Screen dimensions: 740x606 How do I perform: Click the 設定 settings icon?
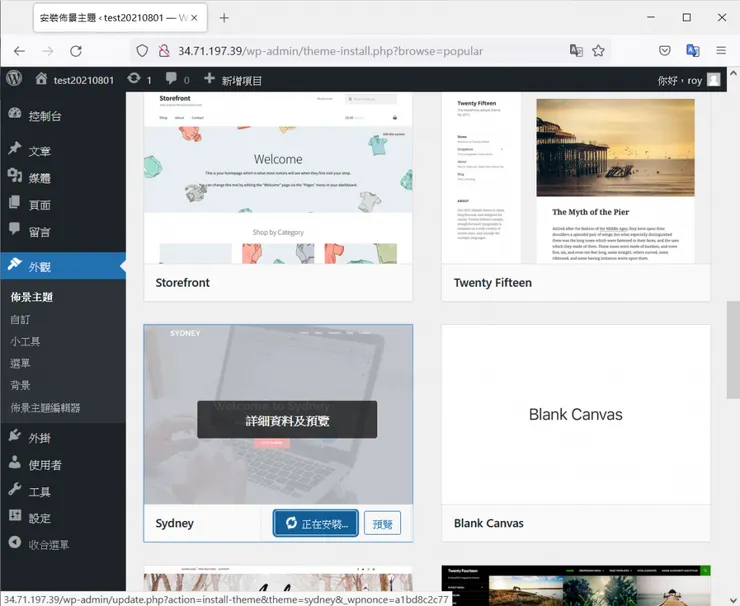(x=15, y=515)
